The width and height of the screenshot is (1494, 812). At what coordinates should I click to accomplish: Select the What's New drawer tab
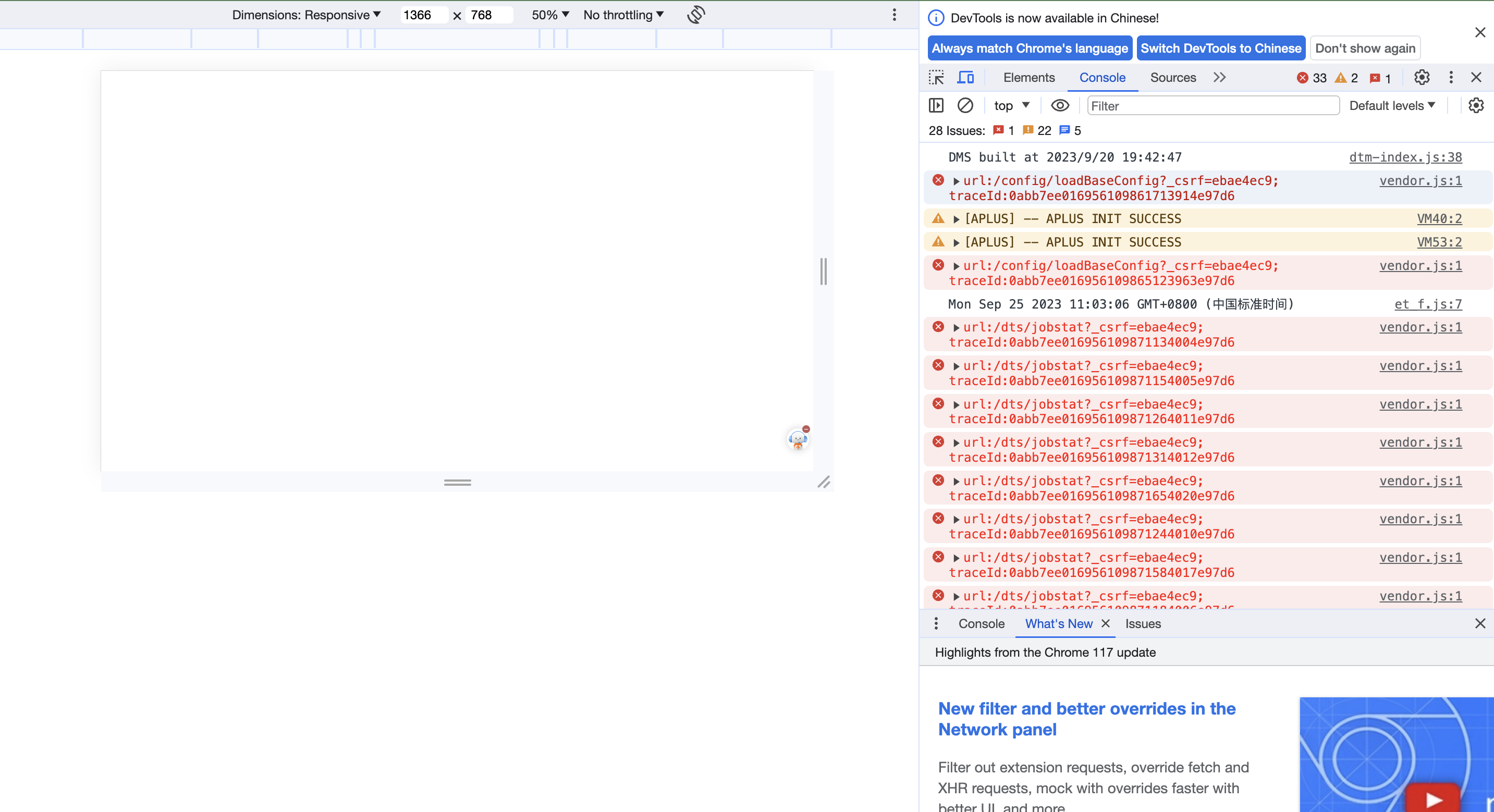click(1058, 623)
